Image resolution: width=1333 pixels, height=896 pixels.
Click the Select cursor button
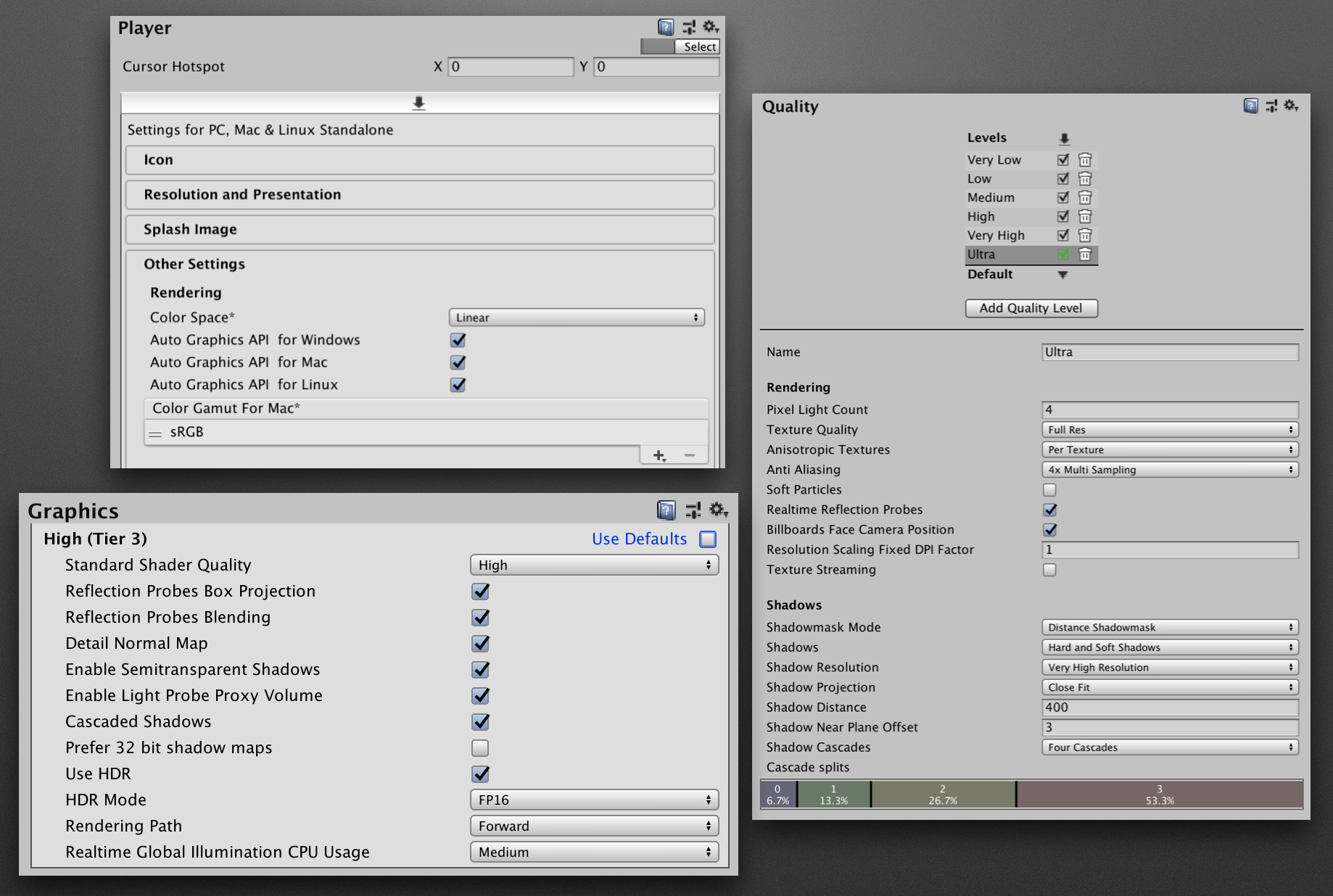click(x=699, y=47)
